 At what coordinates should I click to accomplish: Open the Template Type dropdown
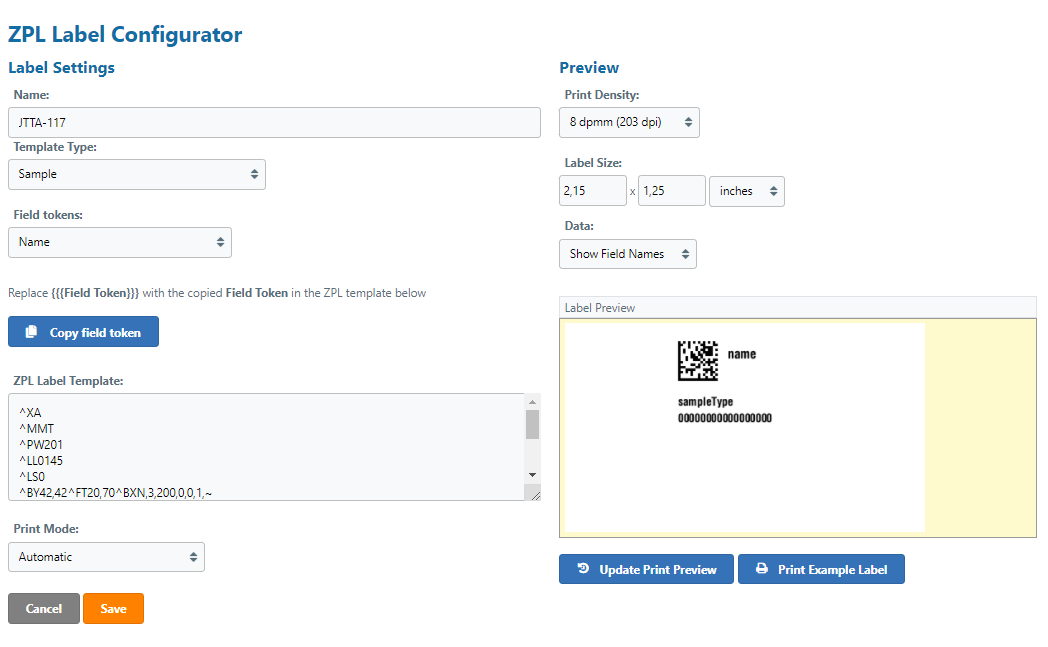point(137,174)
